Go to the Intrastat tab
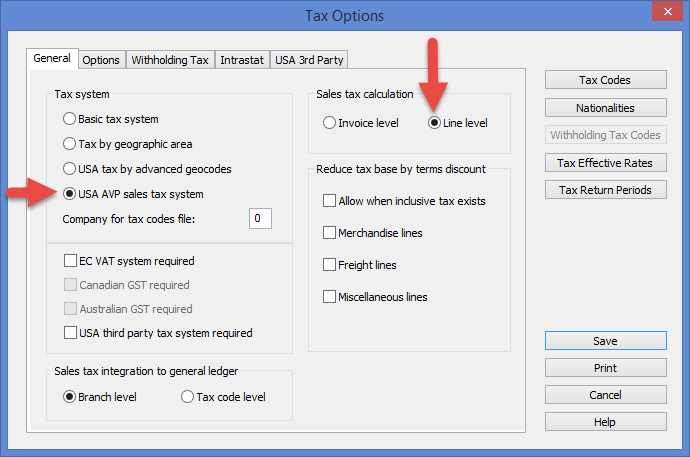The width and height of the screenshot is (690, 457). [242, 60]
